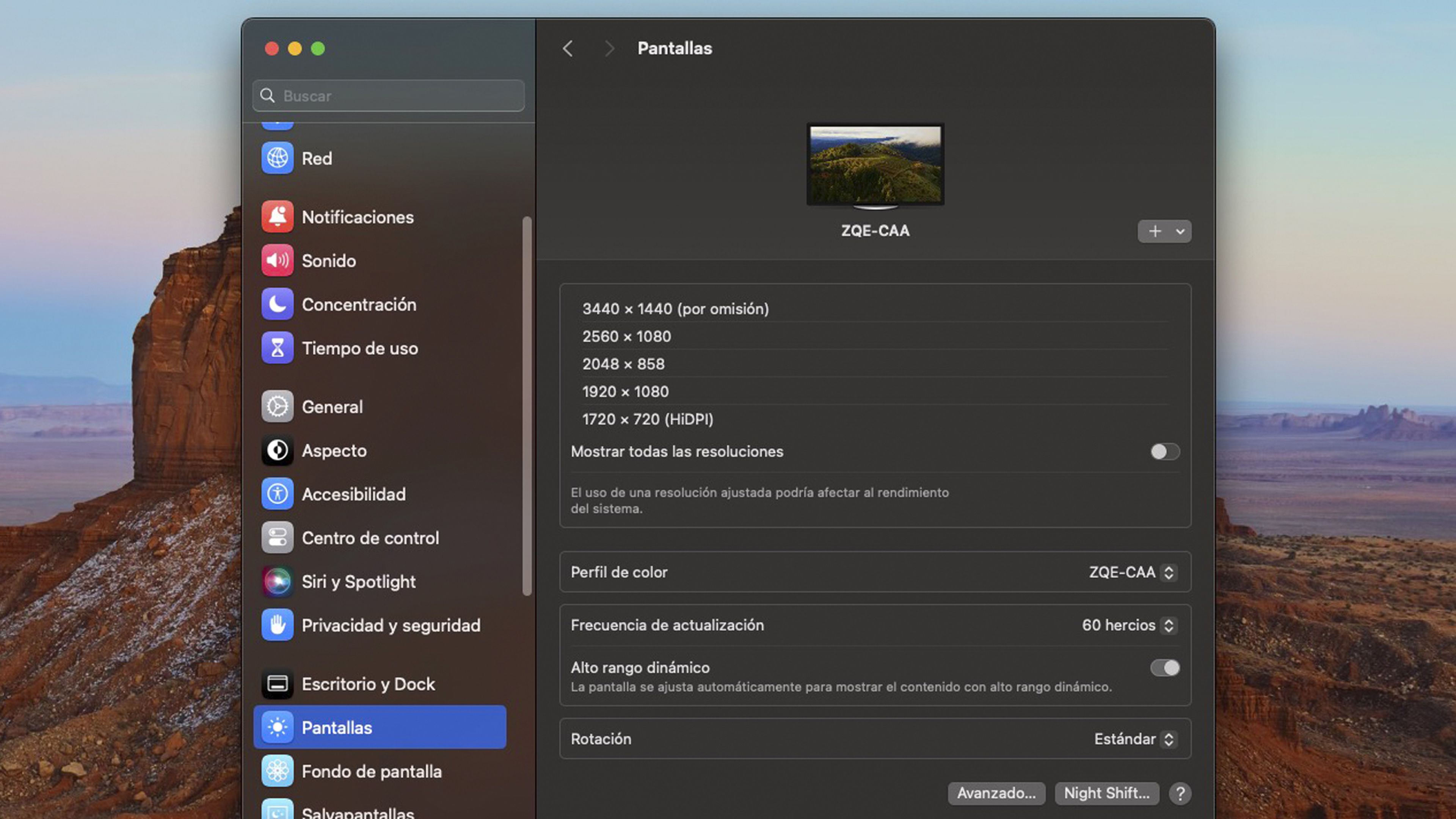The width and height of the screenshot is (1456, 819).
Task: Open help with the question mark button
Action: pyautogui.click(x=1180, y=794)
